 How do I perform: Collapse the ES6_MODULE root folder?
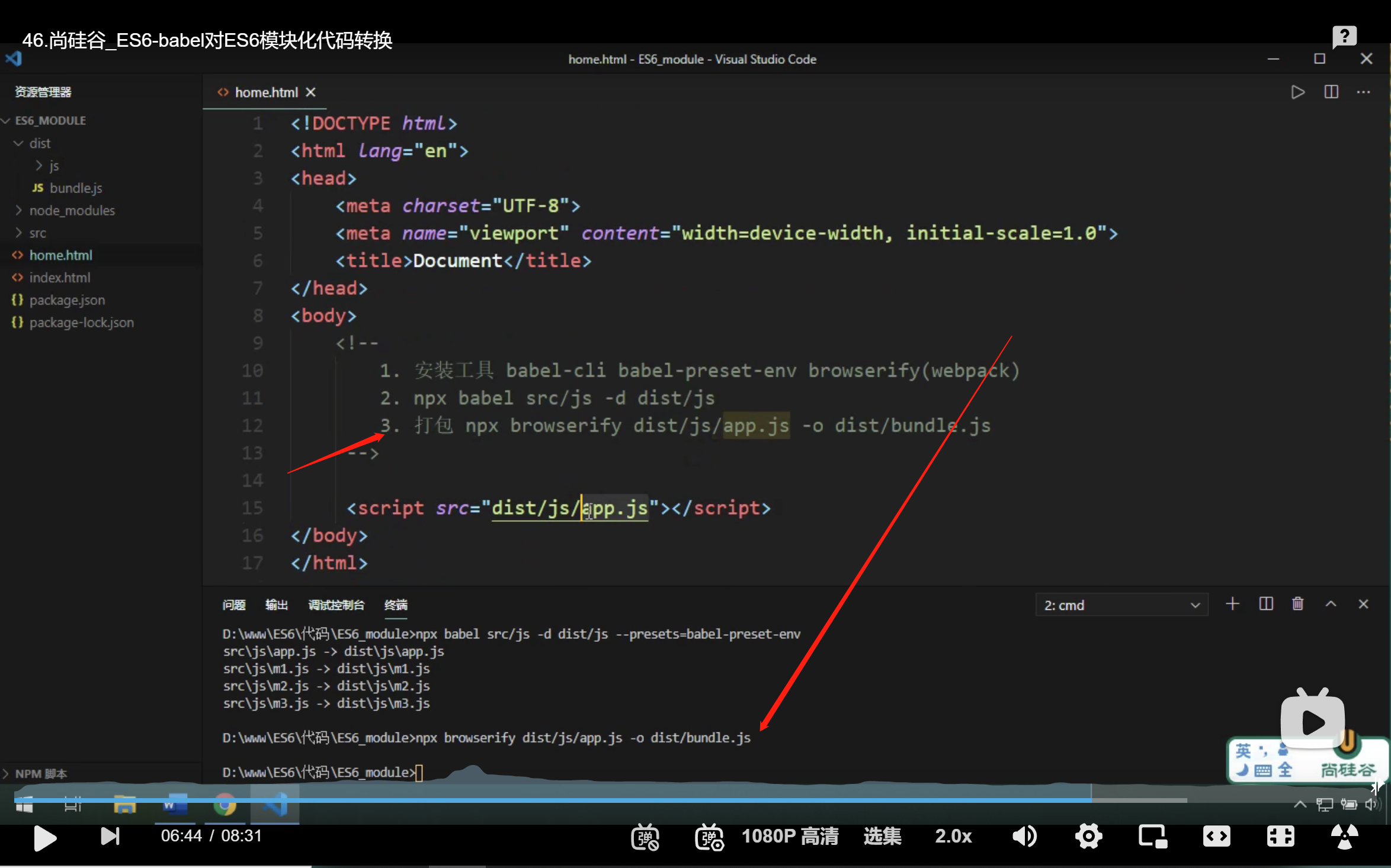pyautogui.click(x=50, y=120)
